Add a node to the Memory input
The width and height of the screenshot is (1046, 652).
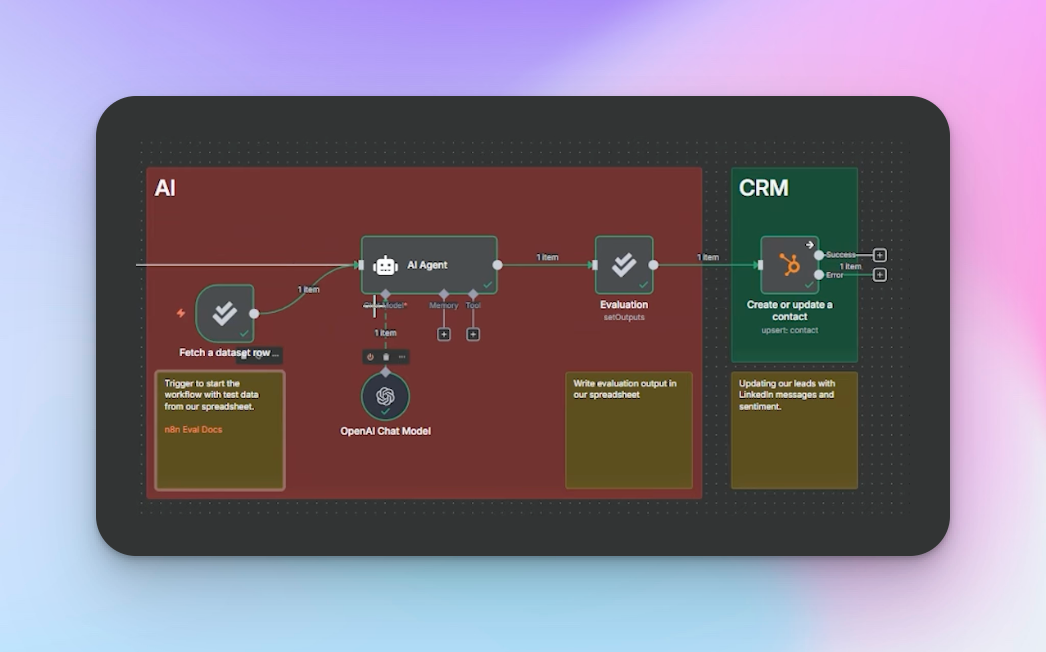[x=444, y=334]
